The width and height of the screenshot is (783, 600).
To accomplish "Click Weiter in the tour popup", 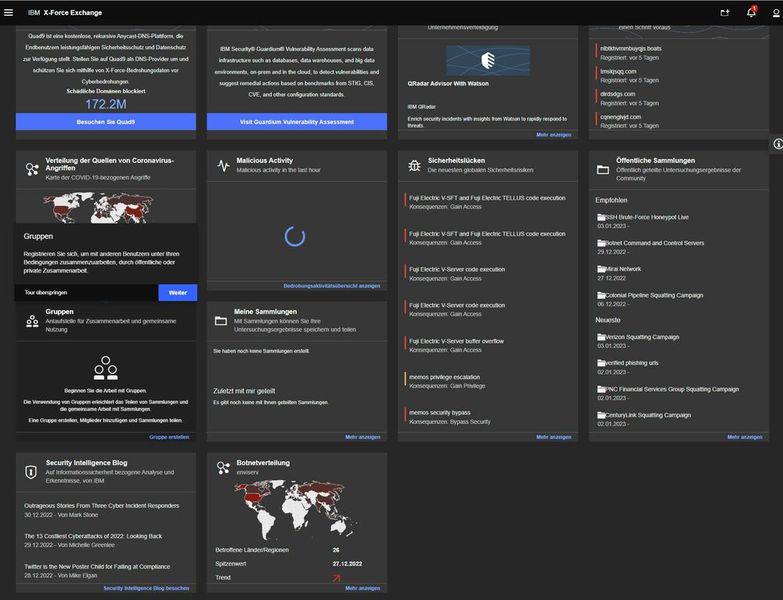I will click(178, 293).
